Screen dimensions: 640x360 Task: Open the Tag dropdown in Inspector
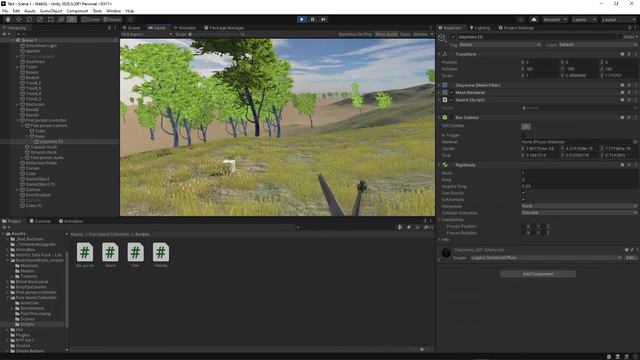click(500, 44)
